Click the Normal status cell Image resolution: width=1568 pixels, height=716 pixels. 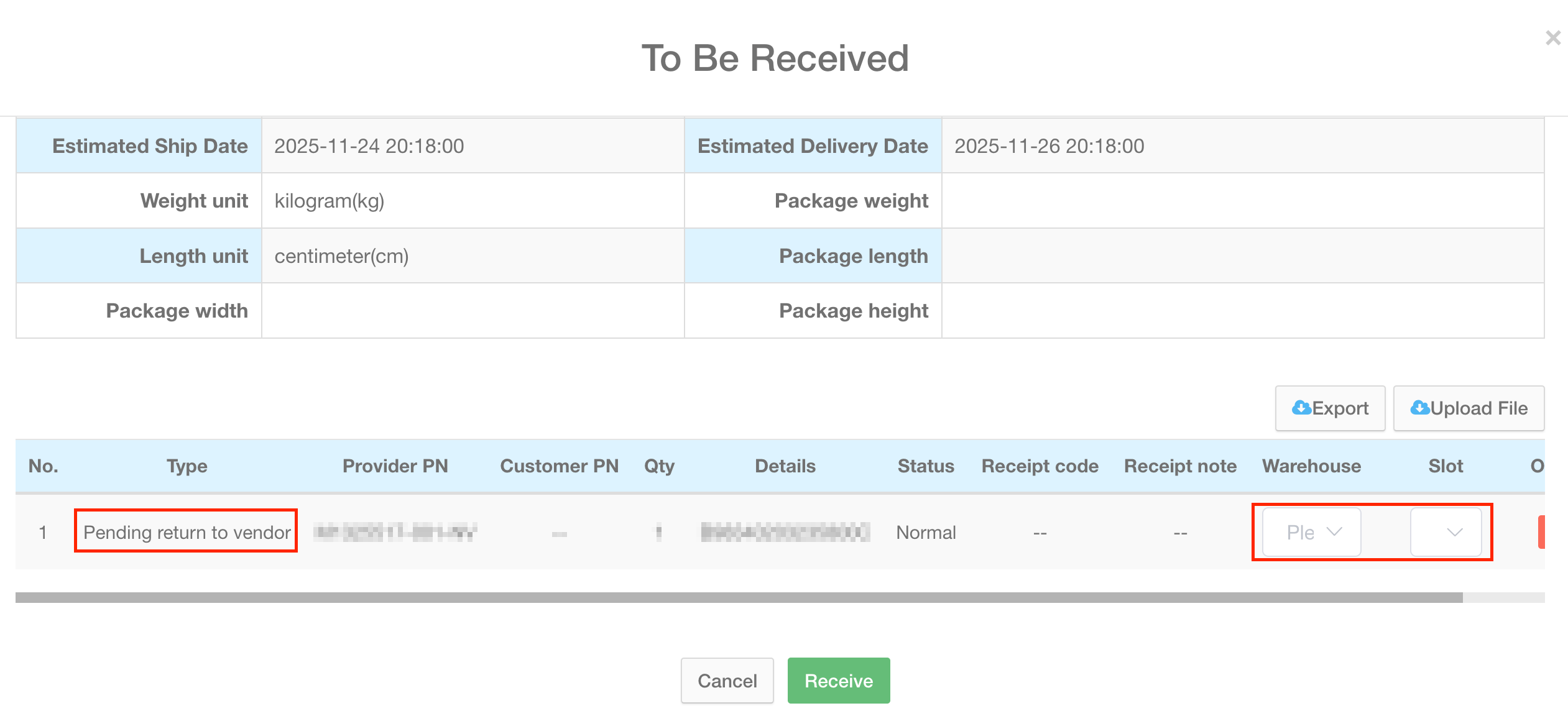coord(925,532)
